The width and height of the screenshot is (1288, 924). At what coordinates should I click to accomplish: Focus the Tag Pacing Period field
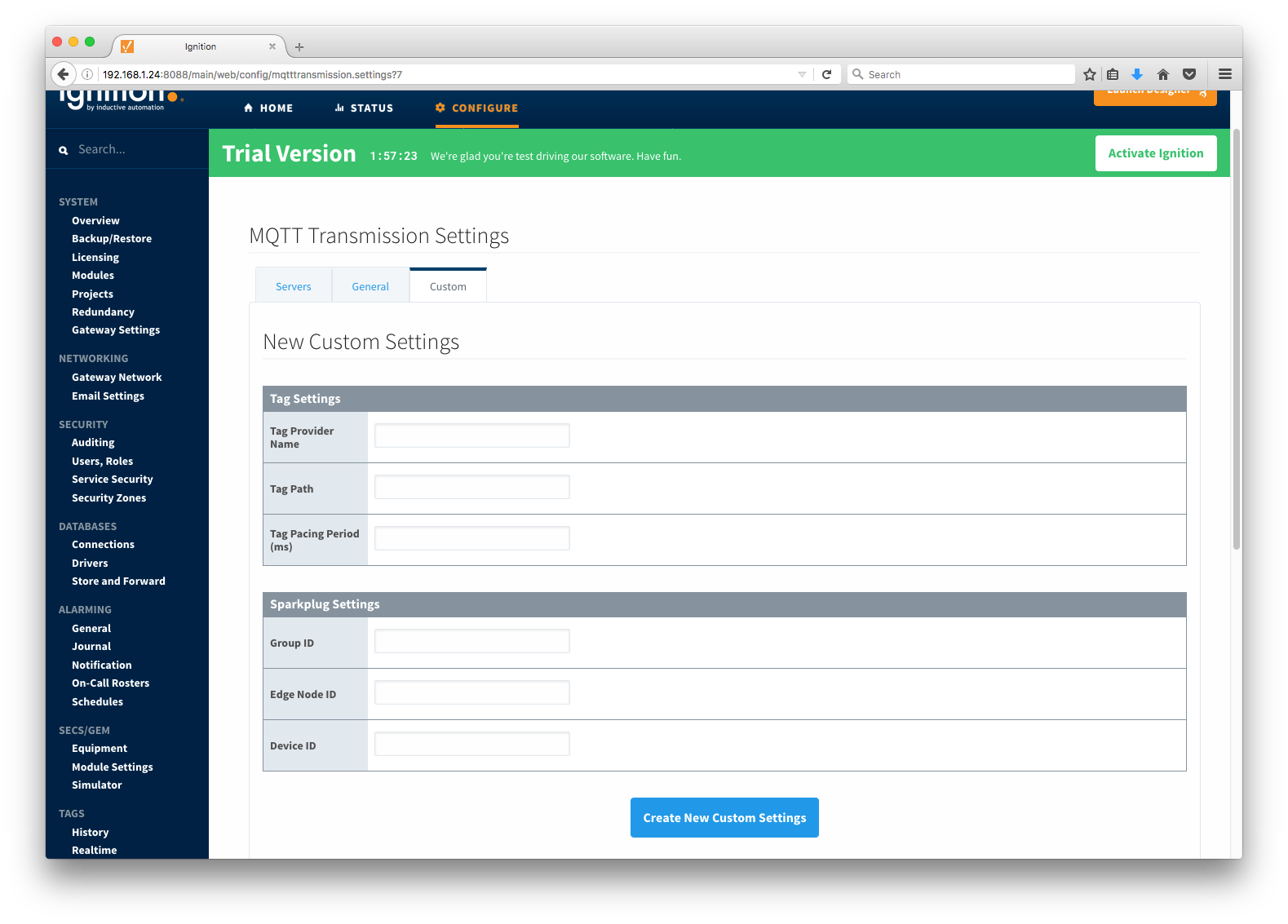[472, 538]
